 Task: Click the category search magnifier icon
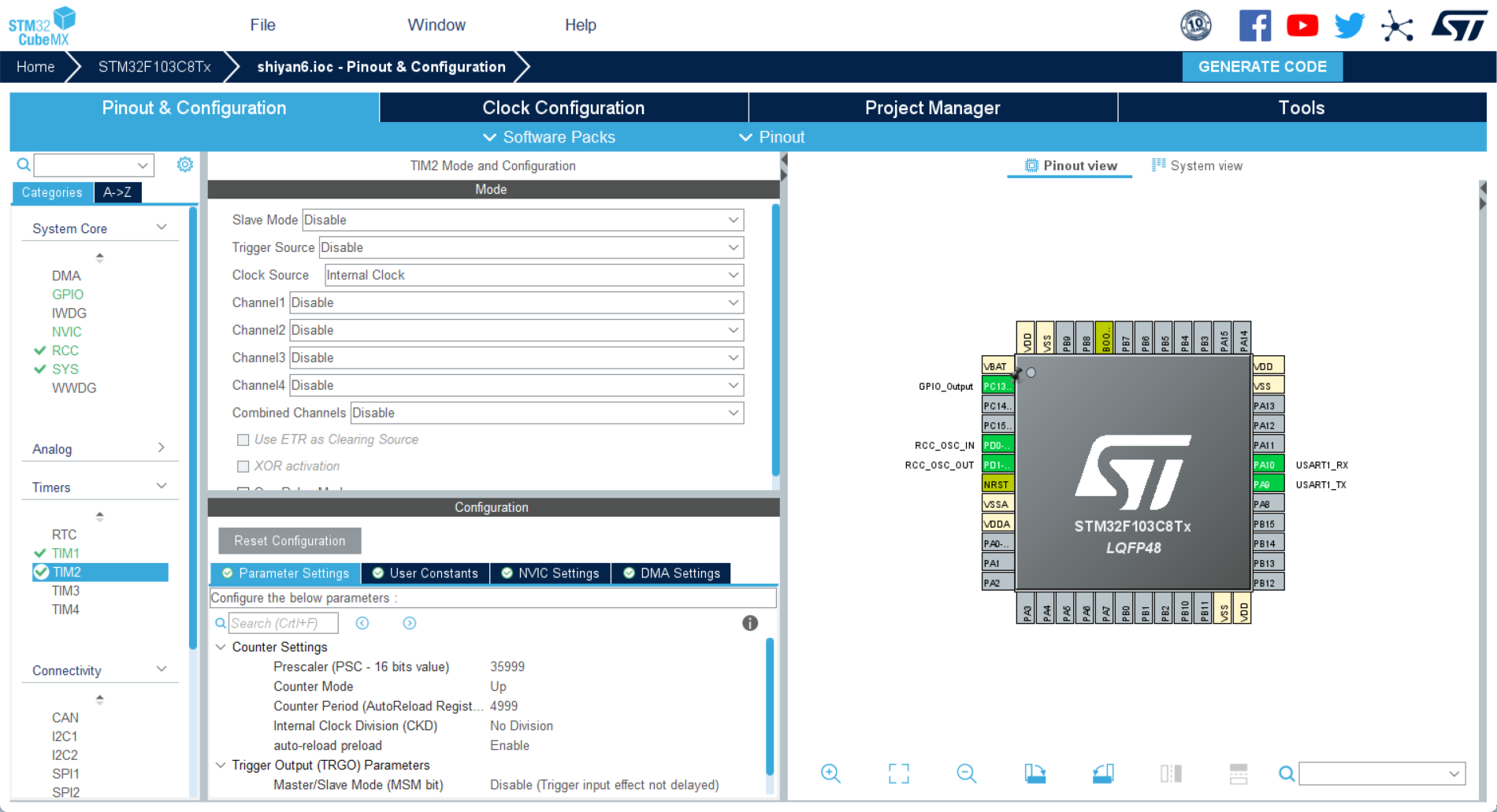[24, 165]
